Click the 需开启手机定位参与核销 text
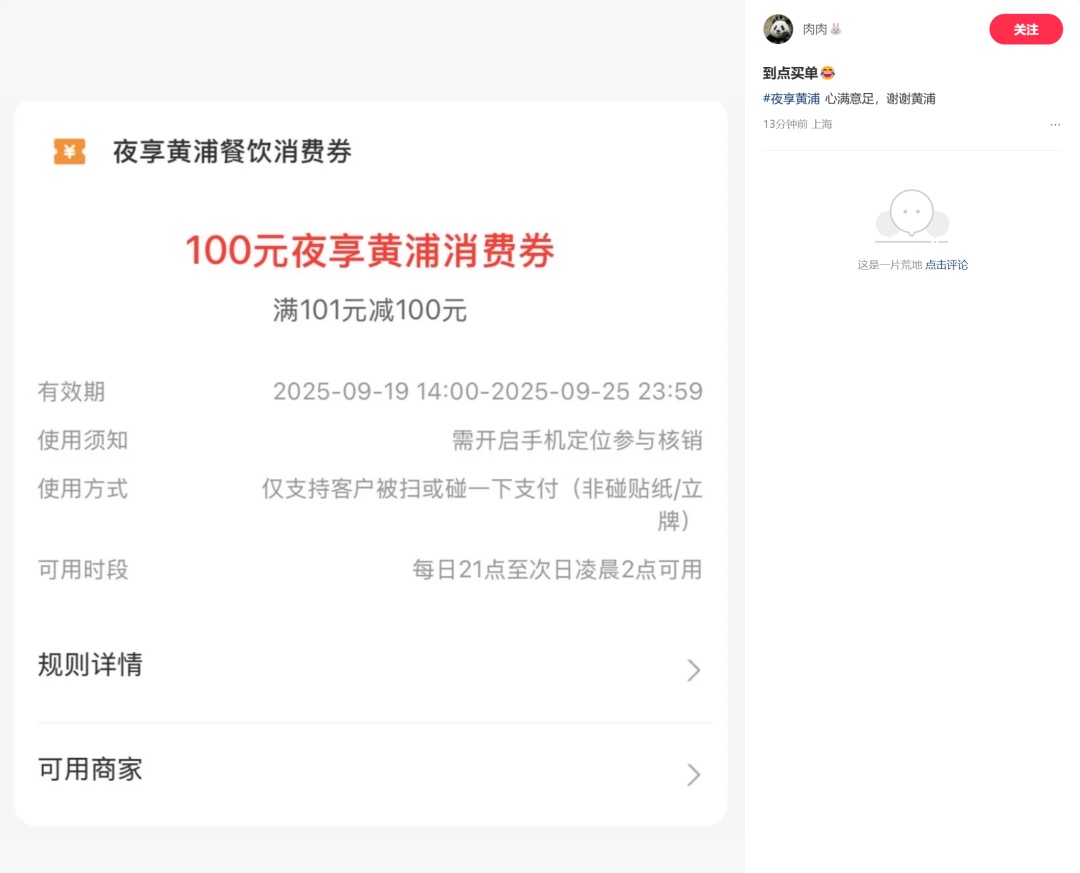Screen dimensions: 1080x873 pyautogui.click(x=577, y=440)
